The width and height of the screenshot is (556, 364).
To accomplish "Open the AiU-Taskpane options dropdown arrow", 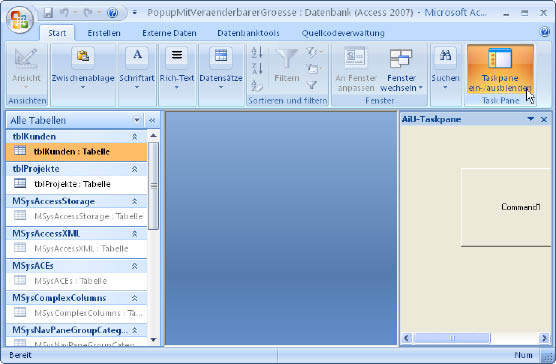I will pos(531,119).
